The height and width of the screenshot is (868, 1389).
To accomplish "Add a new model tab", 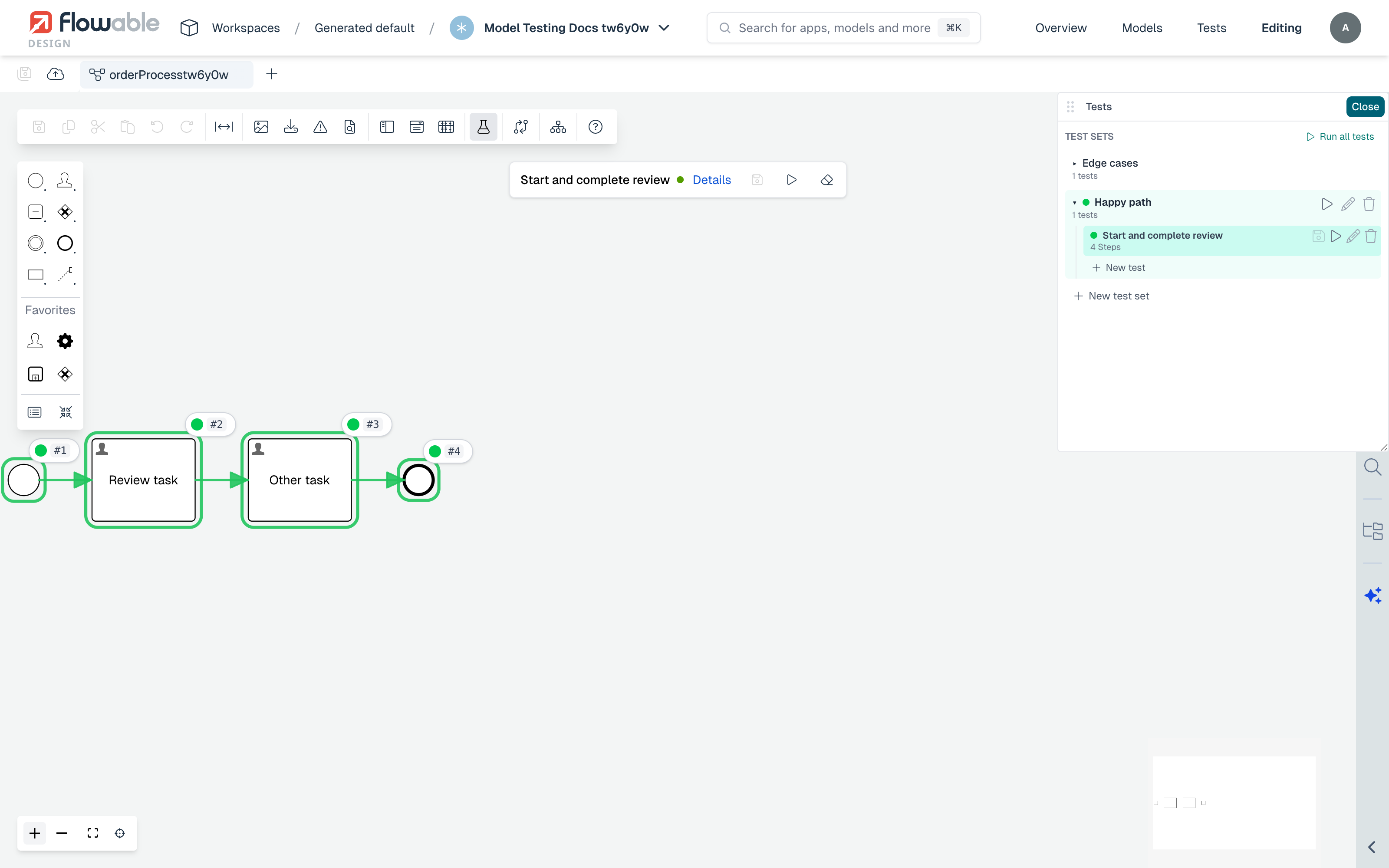I will point(271,74).
